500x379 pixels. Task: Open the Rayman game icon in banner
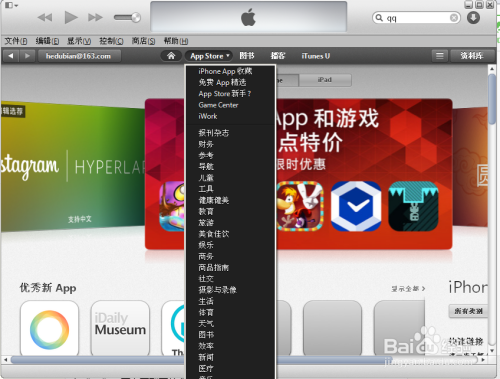click(x=300, y=206)
